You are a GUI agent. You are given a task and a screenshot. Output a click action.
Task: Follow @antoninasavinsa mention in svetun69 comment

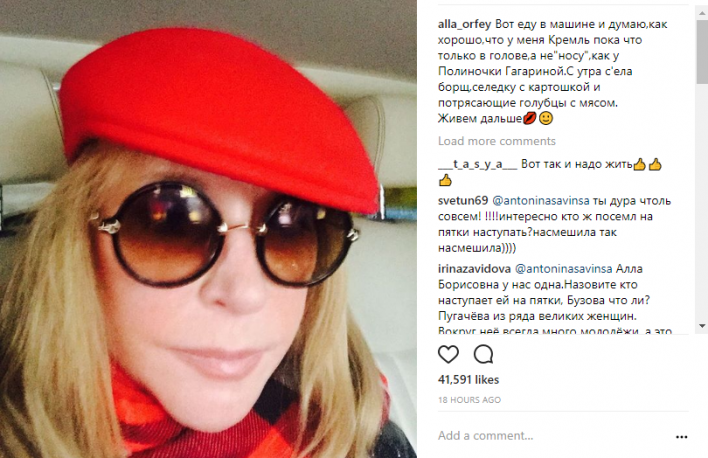540,200
